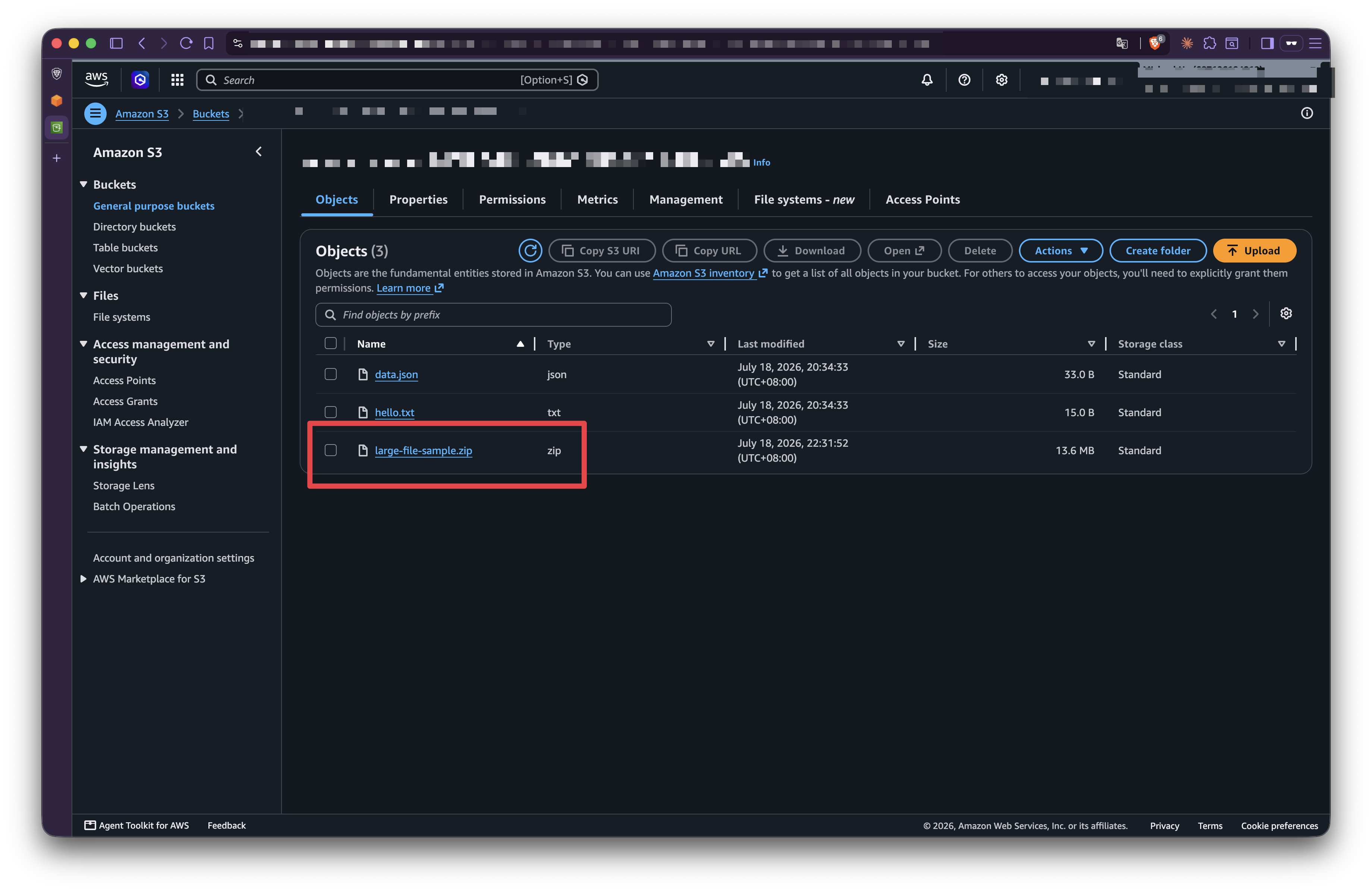Check the hello.txt row checkbox

[330, 412]
